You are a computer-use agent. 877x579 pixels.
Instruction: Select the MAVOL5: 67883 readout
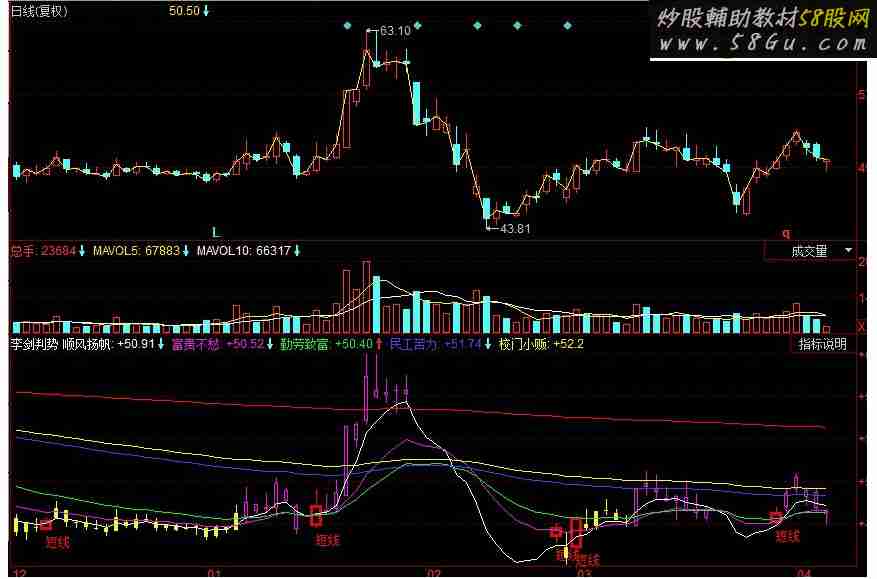point(136,251)
